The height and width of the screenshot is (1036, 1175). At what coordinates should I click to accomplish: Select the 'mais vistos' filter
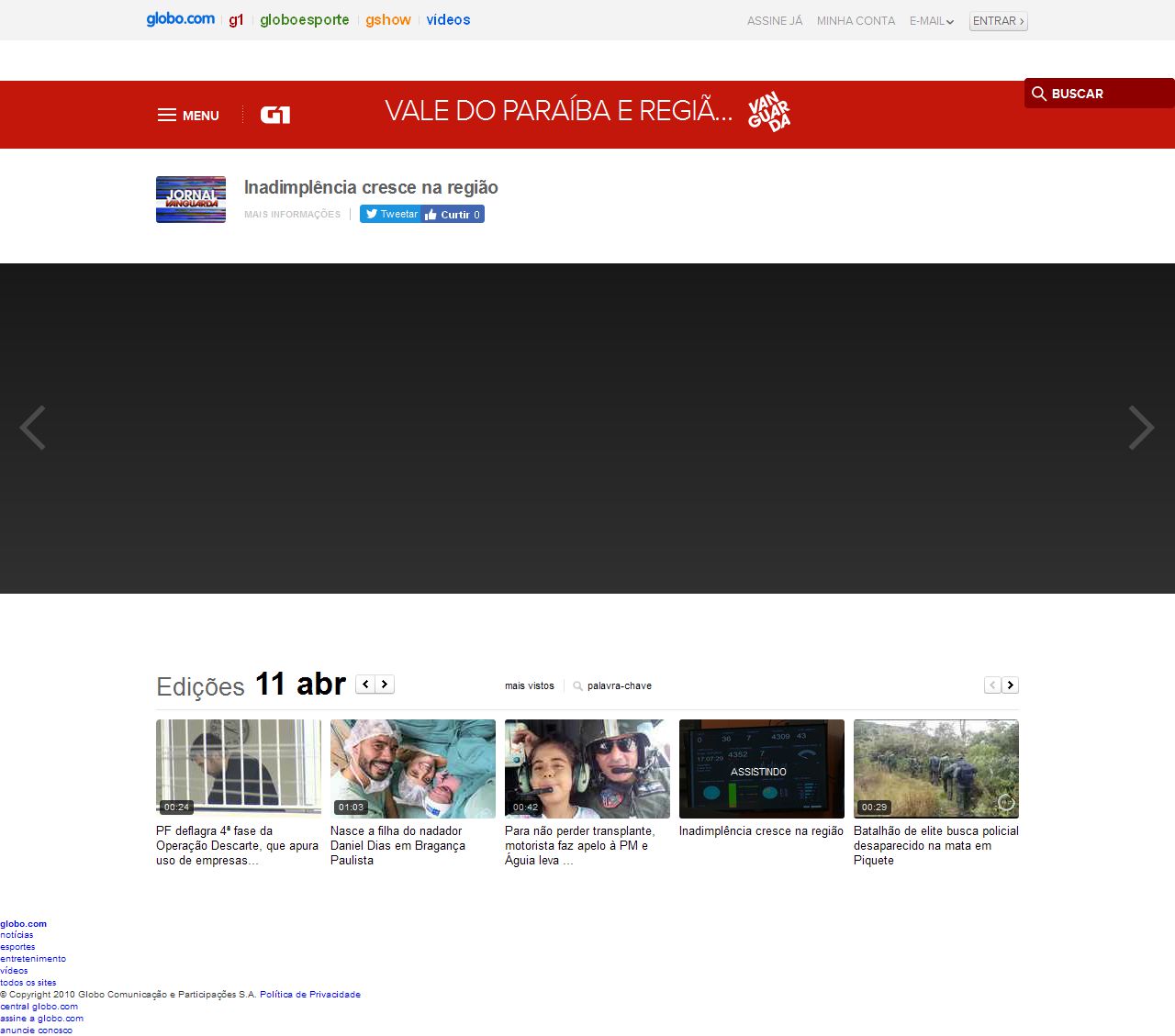tap(530, 685)
